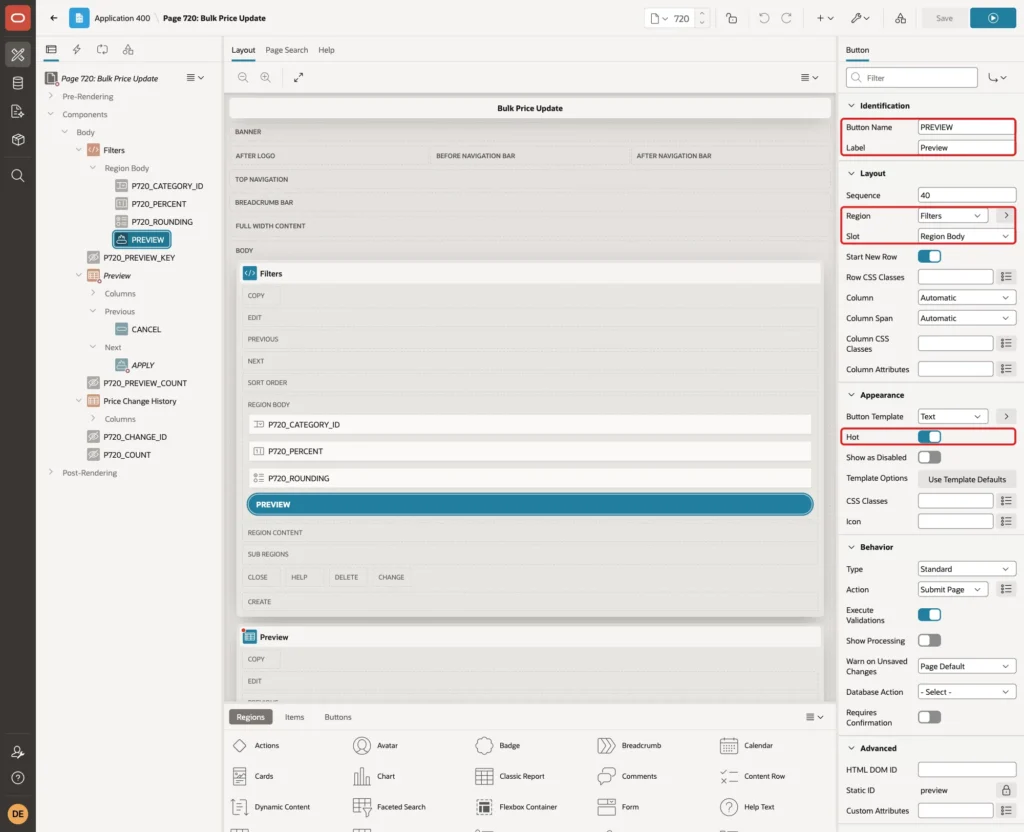Click the DE user avatar
This screenshot has width=1024, height=832.
[x=18, y=814]
